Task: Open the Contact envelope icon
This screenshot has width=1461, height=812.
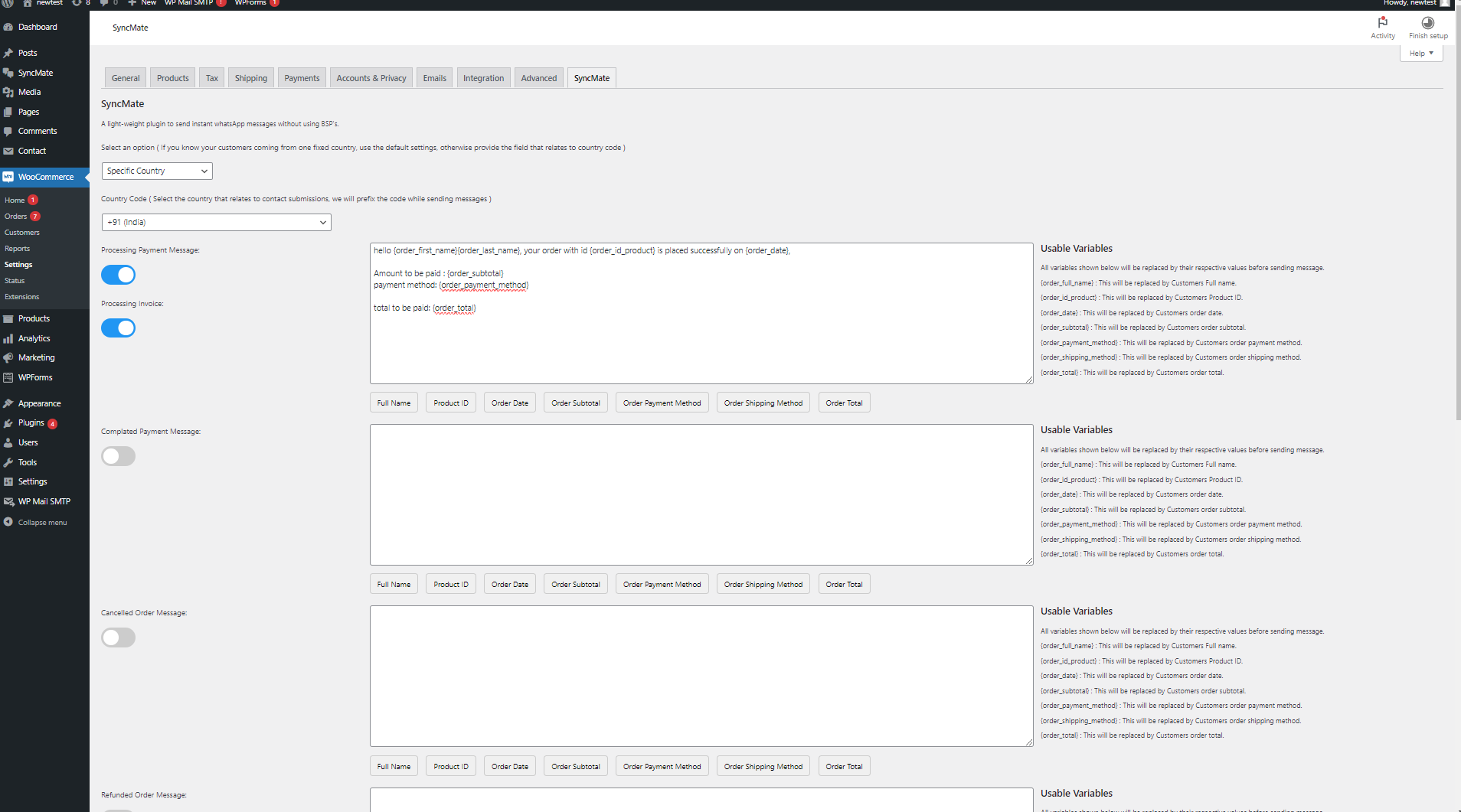Action: coord(8,151)
